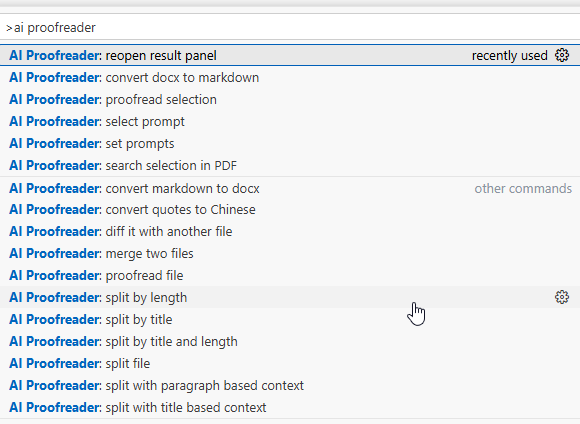Open keybinding gear for reopen result panel

[x=562, y=55]
